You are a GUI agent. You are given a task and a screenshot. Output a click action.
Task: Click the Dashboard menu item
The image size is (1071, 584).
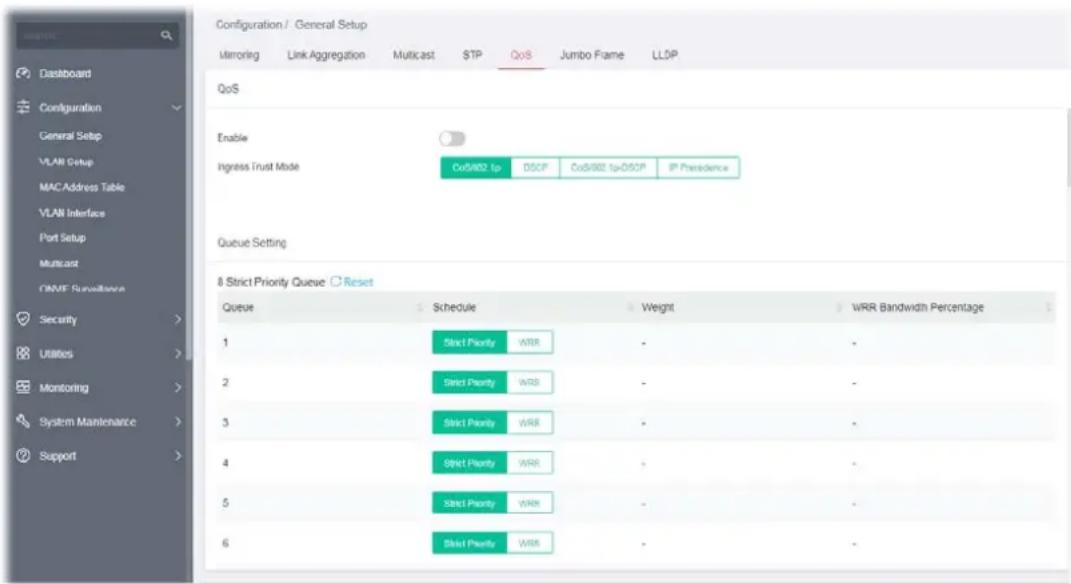[65, 73]
